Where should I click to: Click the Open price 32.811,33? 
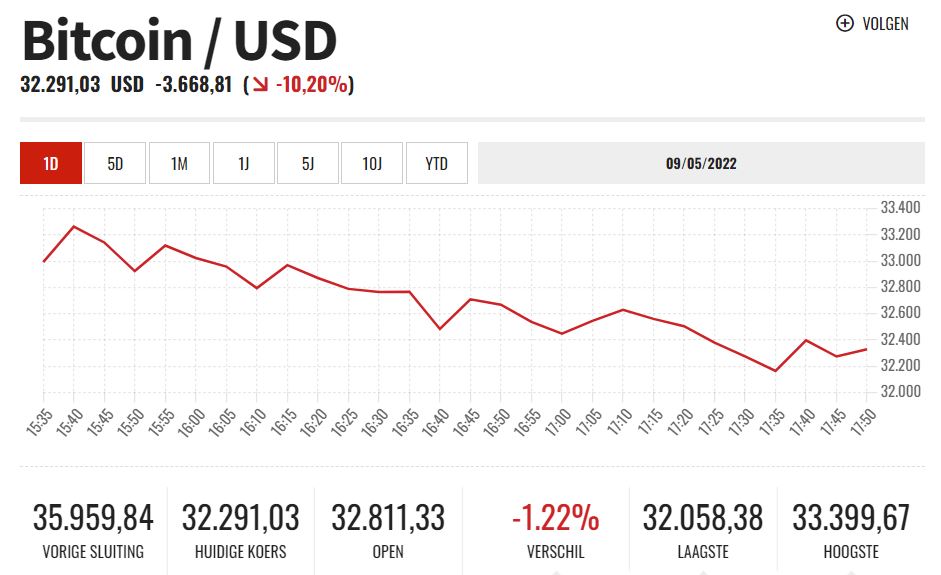388,518
